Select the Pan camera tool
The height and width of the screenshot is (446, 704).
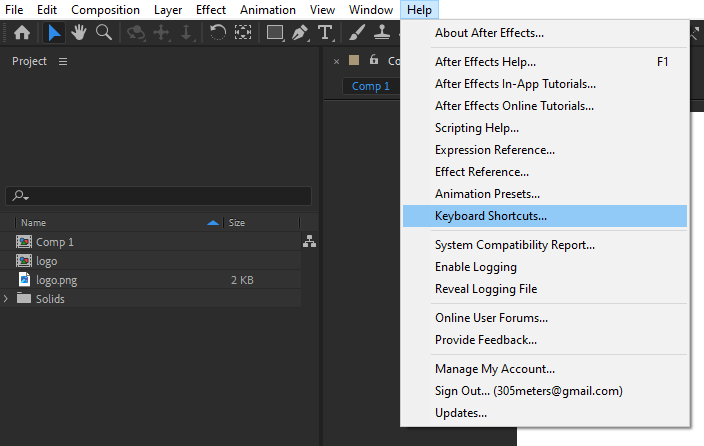point(161,33)
